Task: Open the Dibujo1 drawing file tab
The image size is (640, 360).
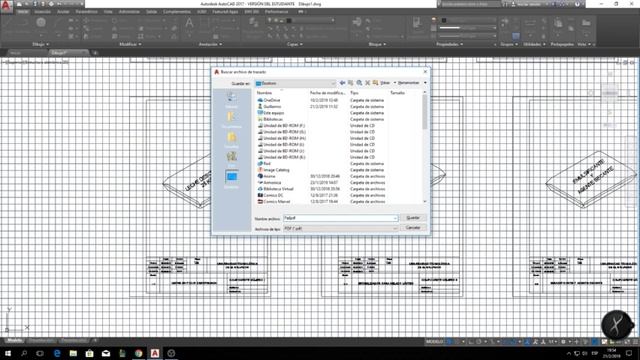Action: [68, 53]
